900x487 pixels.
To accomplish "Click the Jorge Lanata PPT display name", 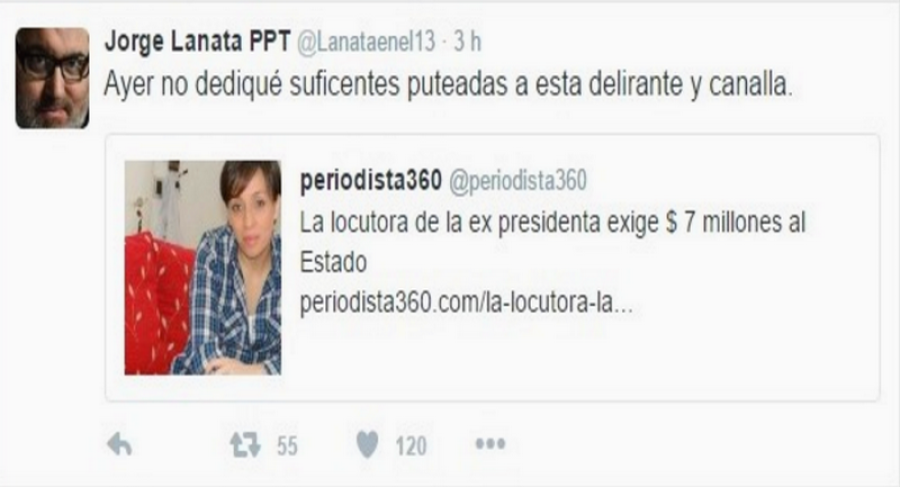I will pos(197,42).
